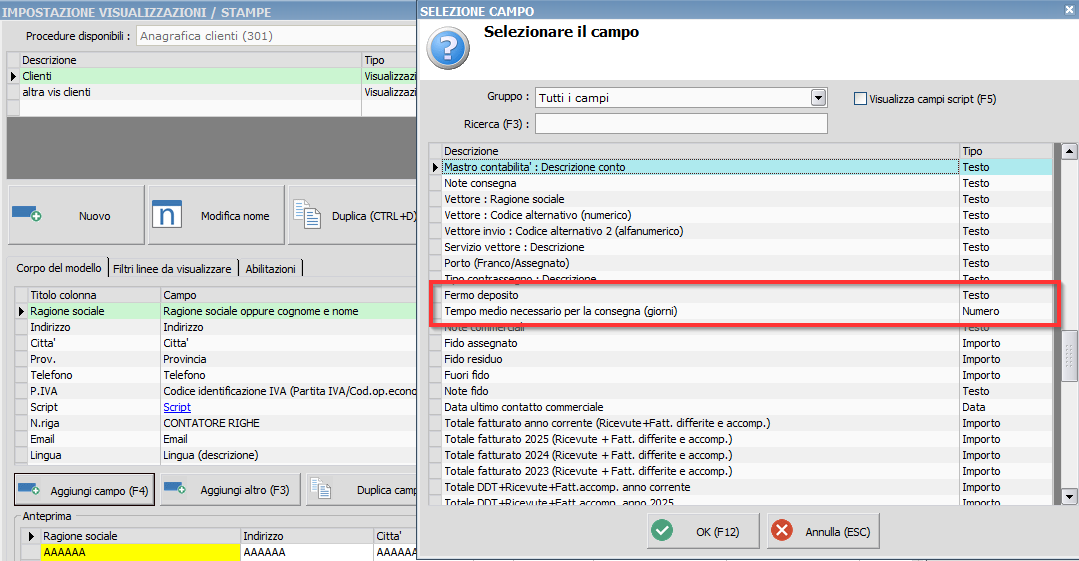Viewport: 1079px width, 561px height.
Task: Click the Aggiungi campo (F4) icon
Action: click(29, 489)
